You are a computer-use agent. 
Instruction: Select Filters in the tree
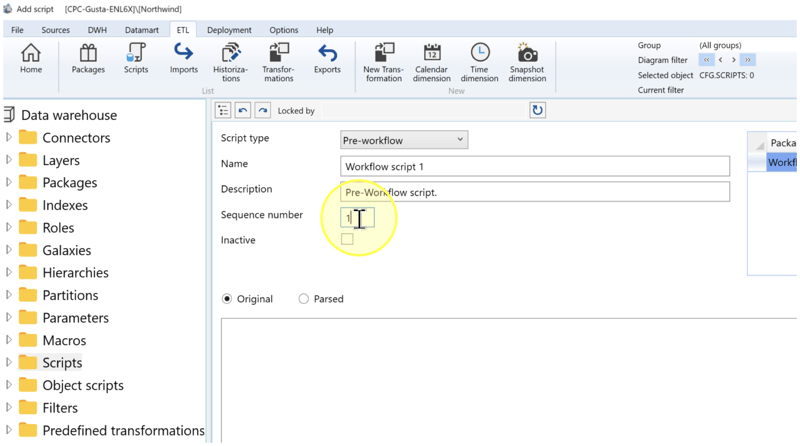click(60, 408)
